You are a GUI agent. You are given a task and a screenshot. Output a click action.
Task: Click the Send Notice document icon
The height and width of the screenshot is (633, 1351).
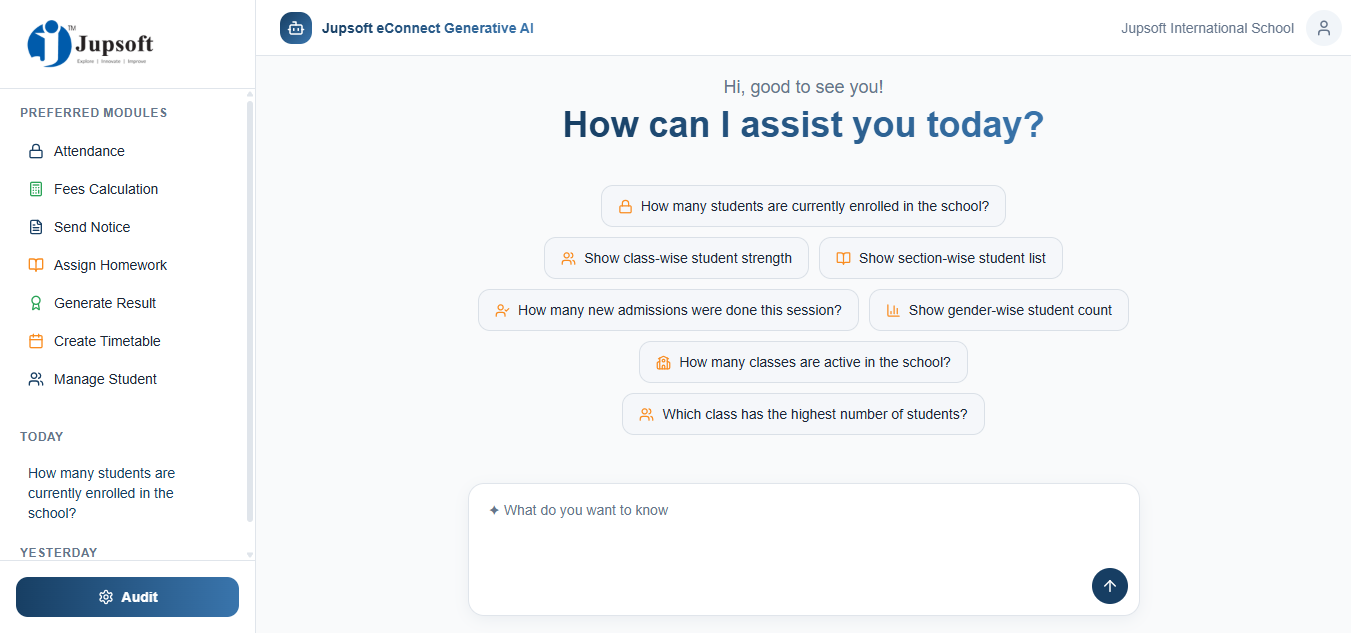pyautogui.click(x=36, y=228)
